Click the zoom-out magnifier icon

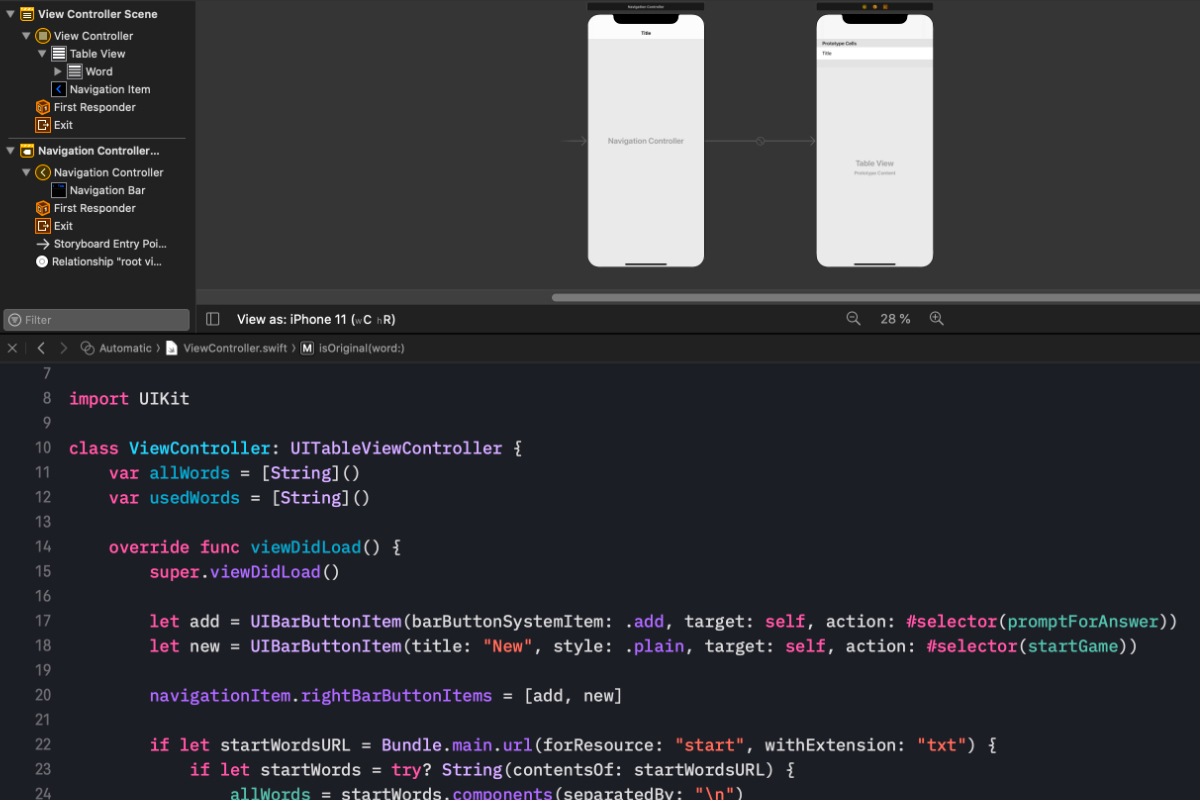[x=853, y=318]
